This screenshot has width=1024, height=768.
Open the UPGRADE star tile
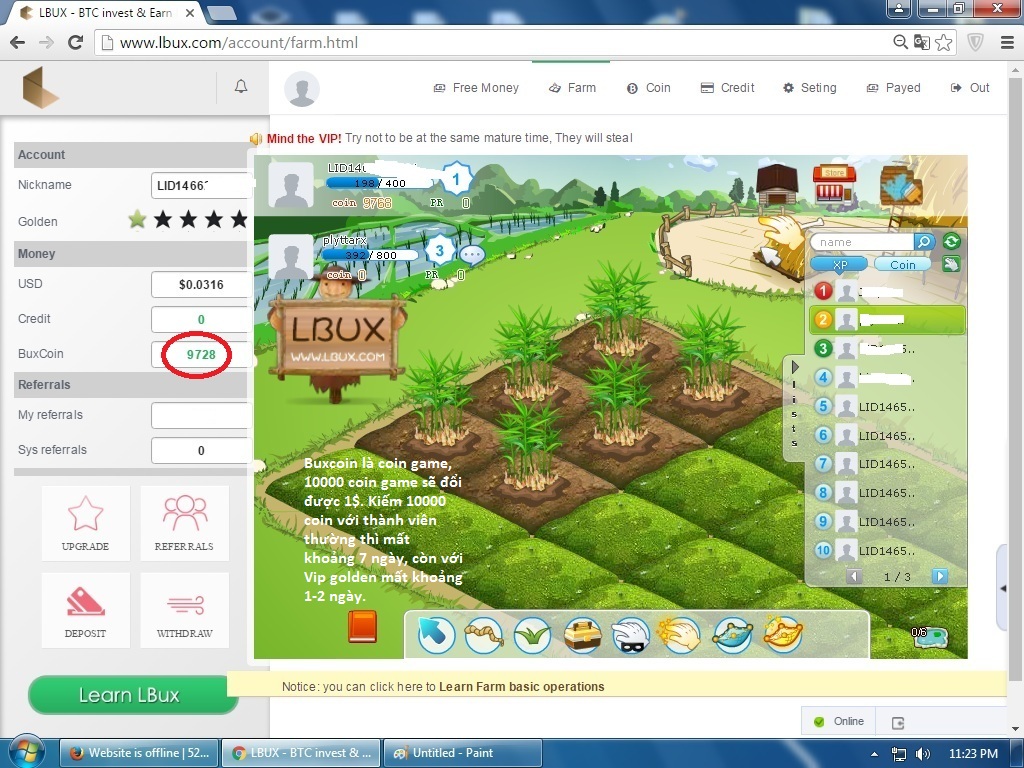(86, 523)
